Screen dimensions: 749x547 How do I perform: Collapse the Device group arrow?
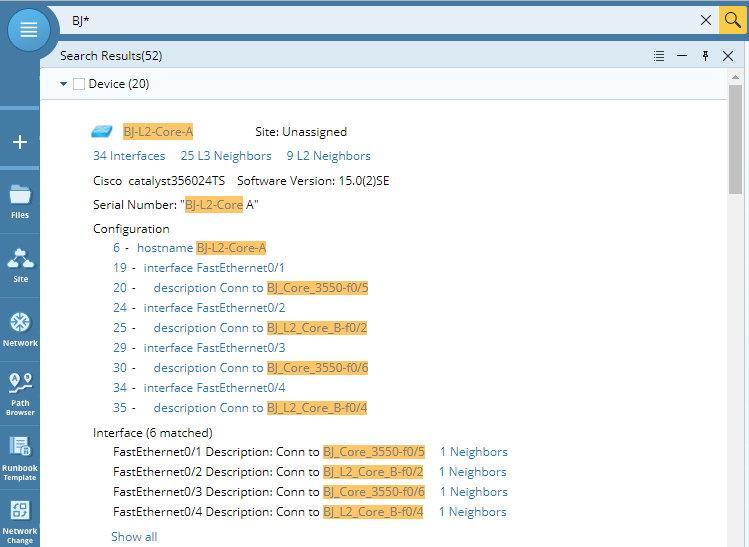pos(64,85)
